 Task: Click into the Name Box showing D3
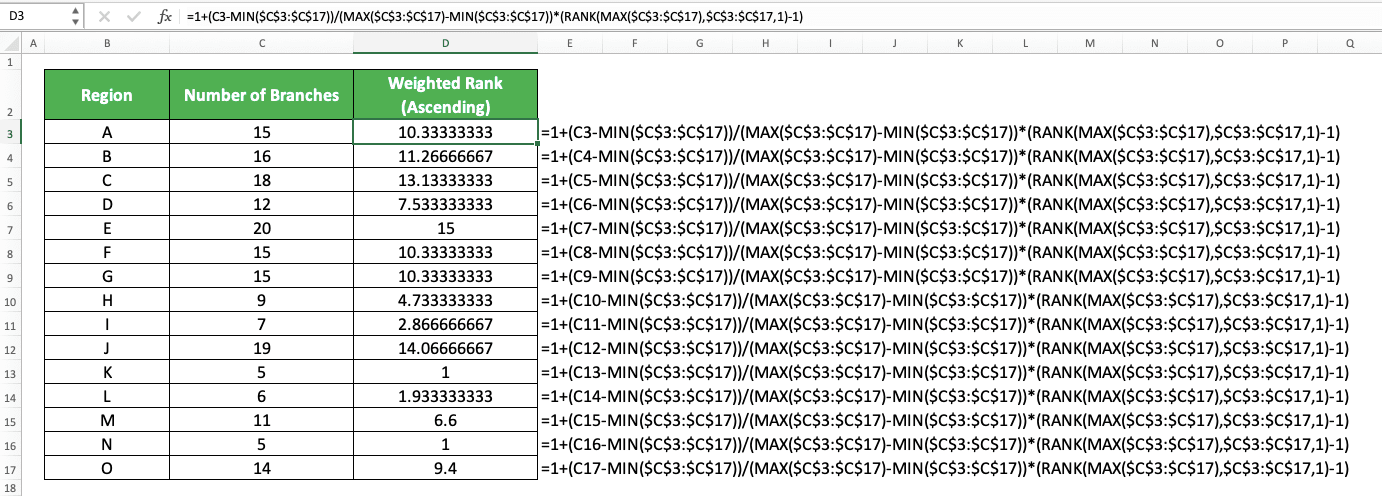point(35,17)
